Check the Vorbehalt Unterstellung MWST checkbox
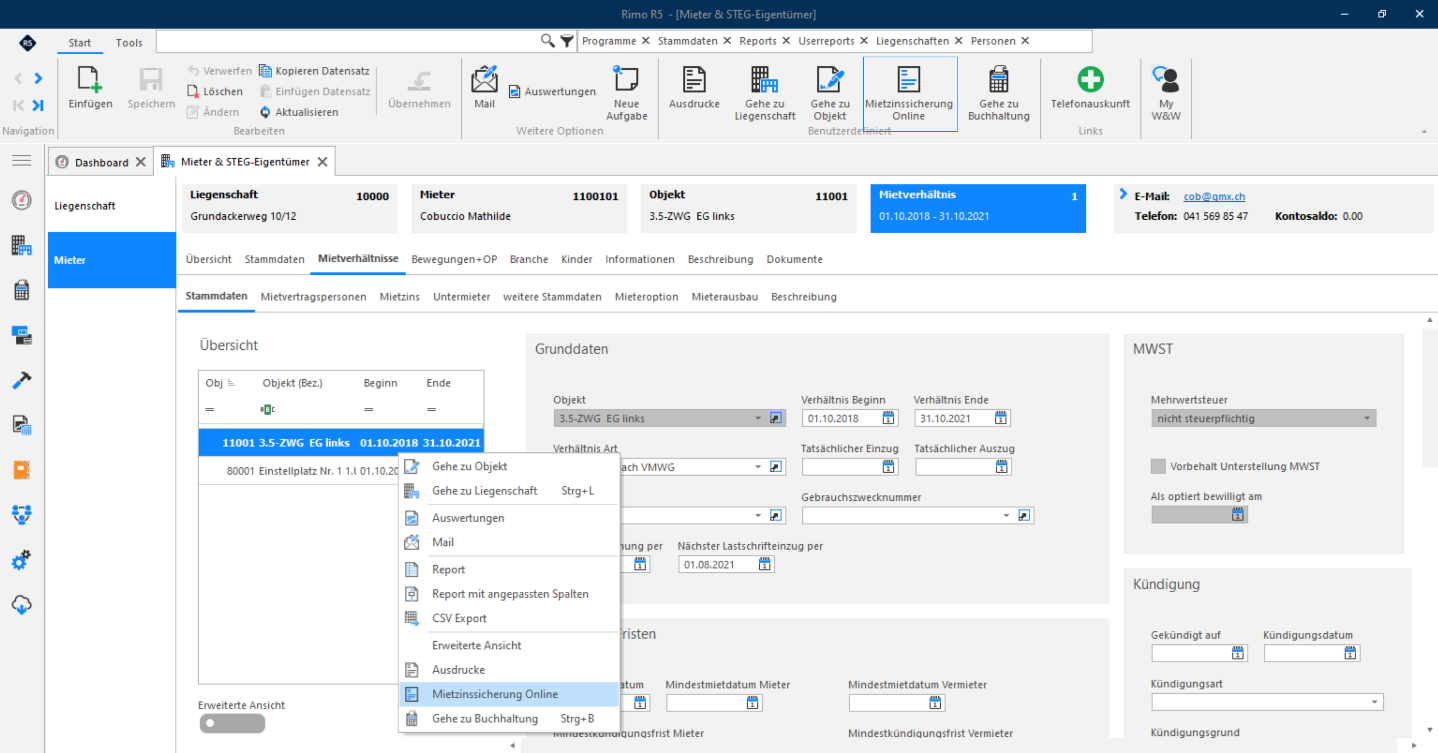Screen dimensions: 1438x753 click(1158, 466)
